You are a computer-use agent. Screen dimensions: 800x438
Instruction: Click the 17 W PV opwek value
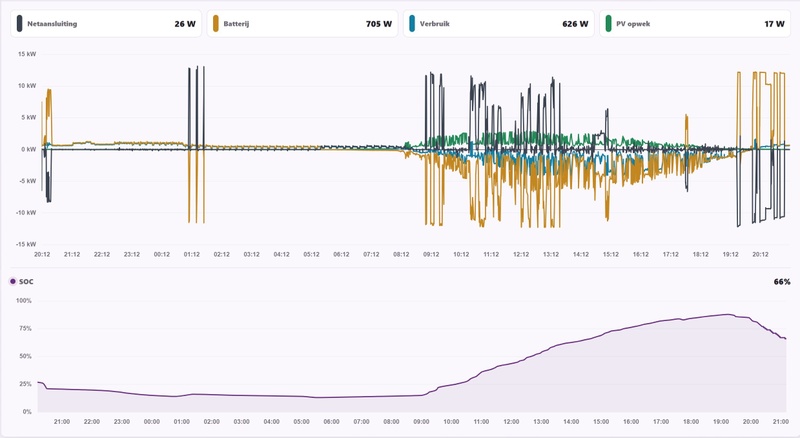(x=774, y=24)
